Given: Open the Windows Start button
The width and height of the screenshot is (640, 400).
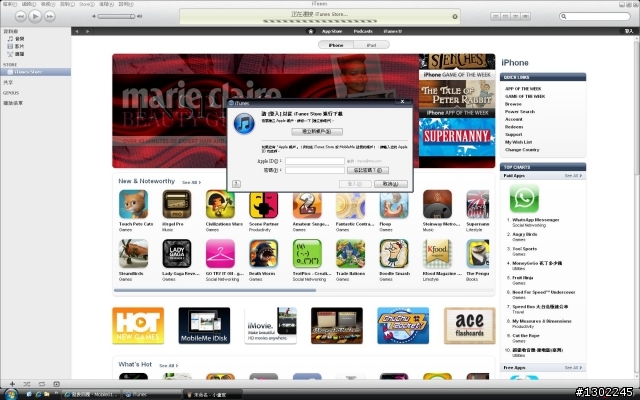Looking at the screenshot, I should point(11,394).
